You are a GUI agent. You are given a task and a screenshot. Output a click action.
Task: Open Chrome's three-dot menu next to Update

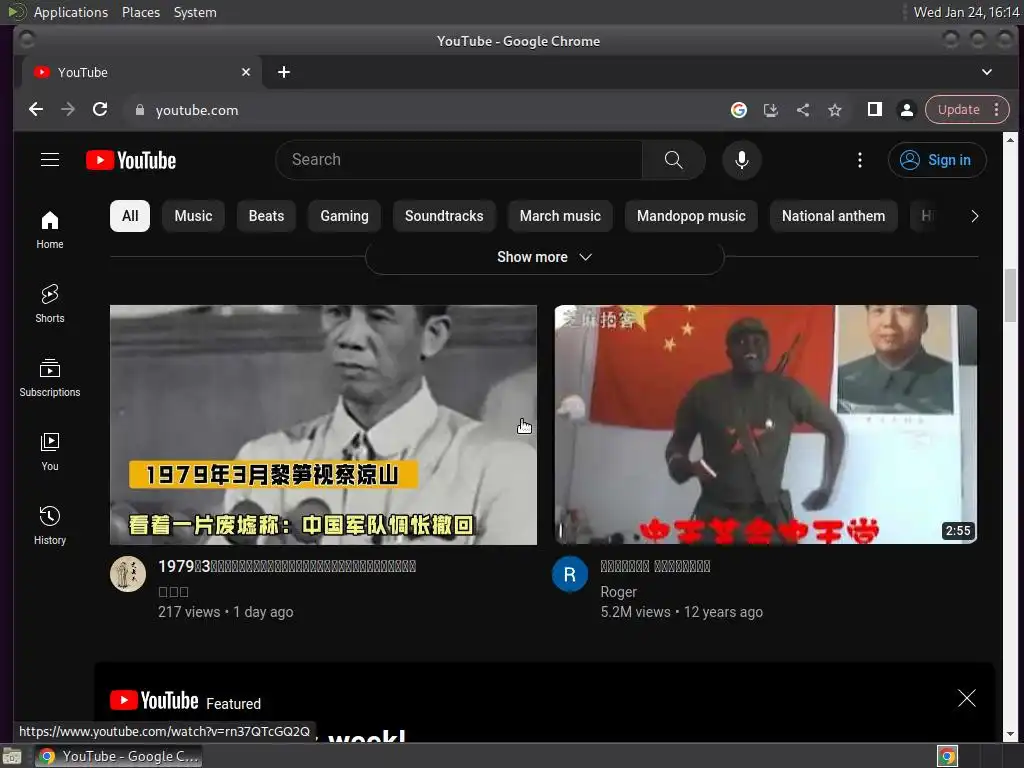tap(996, 110)
